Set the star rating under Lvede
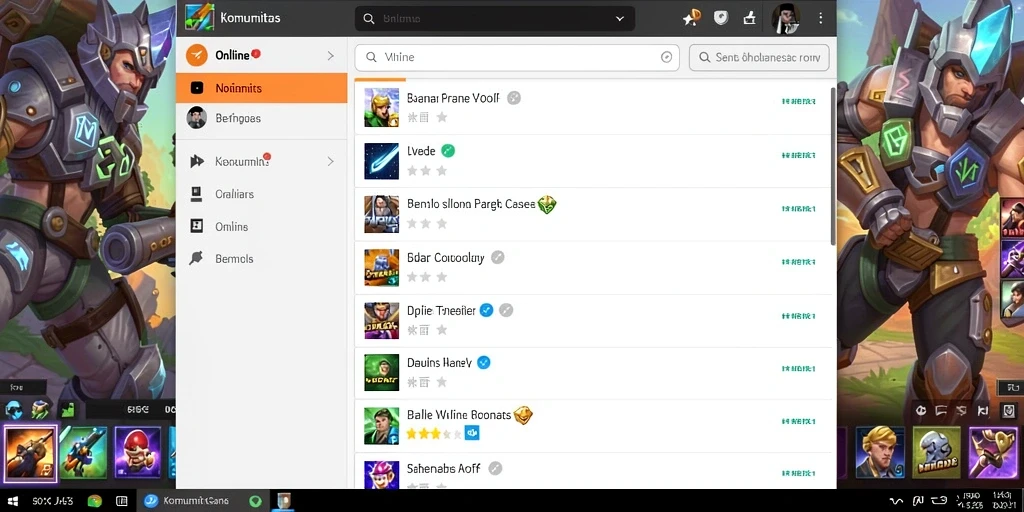This screenshot has width=1024, height=512. point(426,171)
